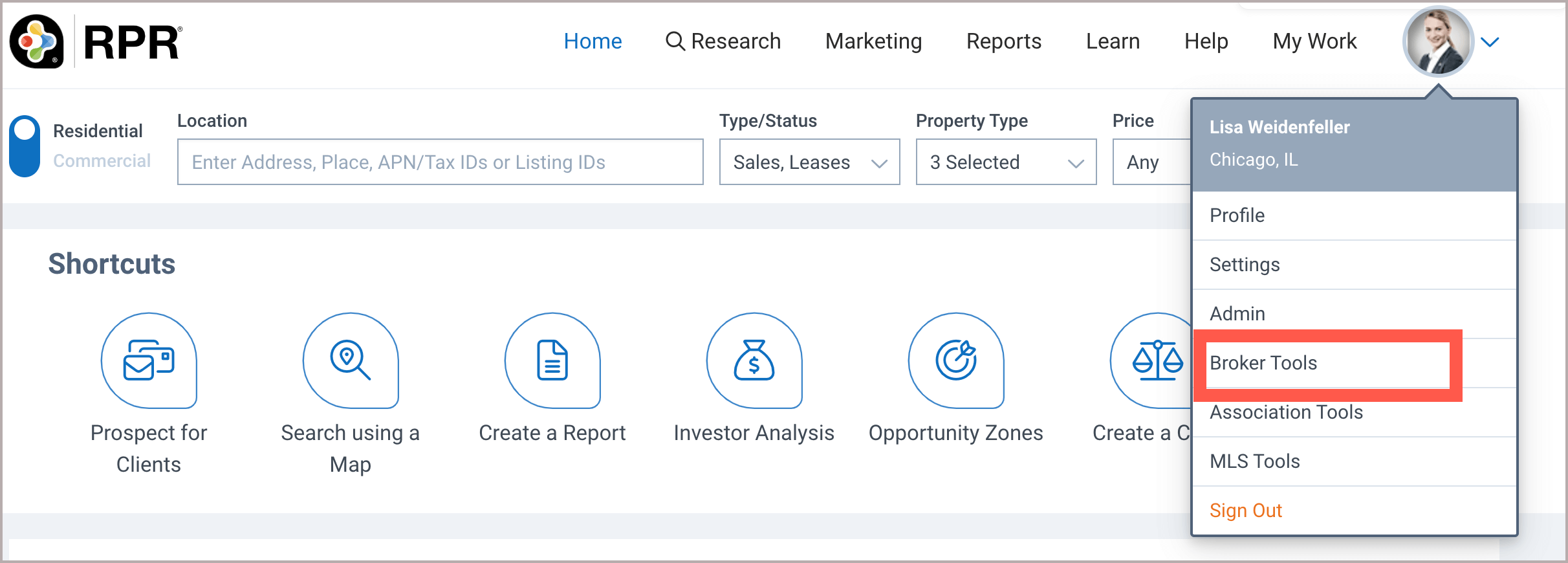
Task: Open the Opportunity Zones target icon
Action: click(956, 360)
